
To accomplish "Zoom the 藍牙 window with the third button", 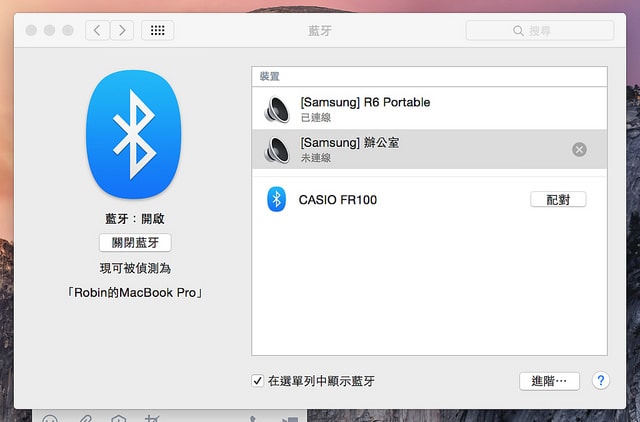I will coord(67,31).
